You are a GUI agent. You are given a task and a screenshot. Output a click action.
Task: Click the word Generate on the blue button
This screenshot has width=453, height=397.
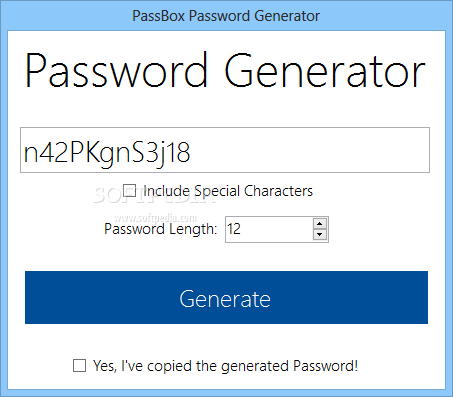point(225,299)
